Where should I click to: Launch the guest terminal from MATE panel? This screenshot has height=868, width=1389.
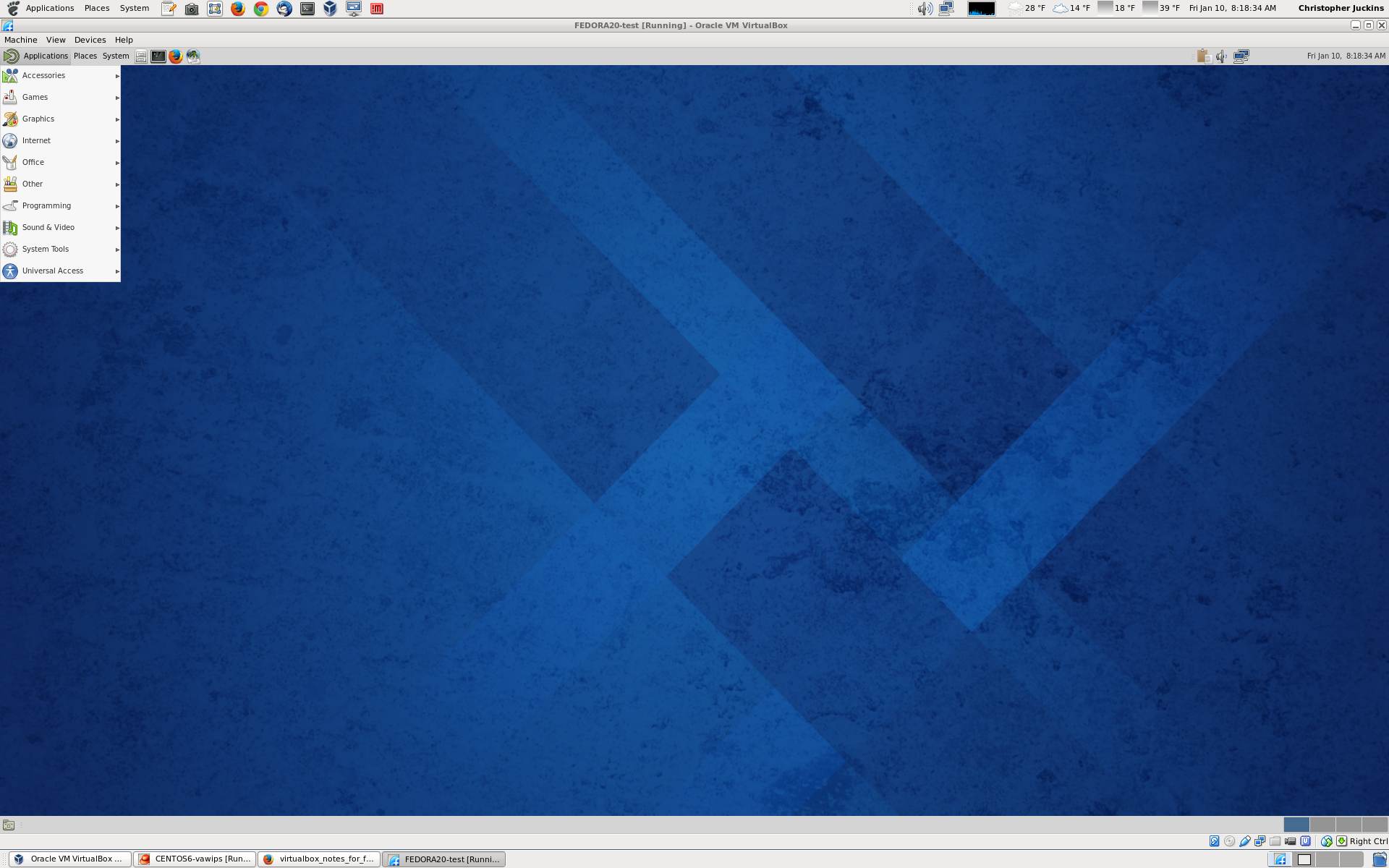158,56
